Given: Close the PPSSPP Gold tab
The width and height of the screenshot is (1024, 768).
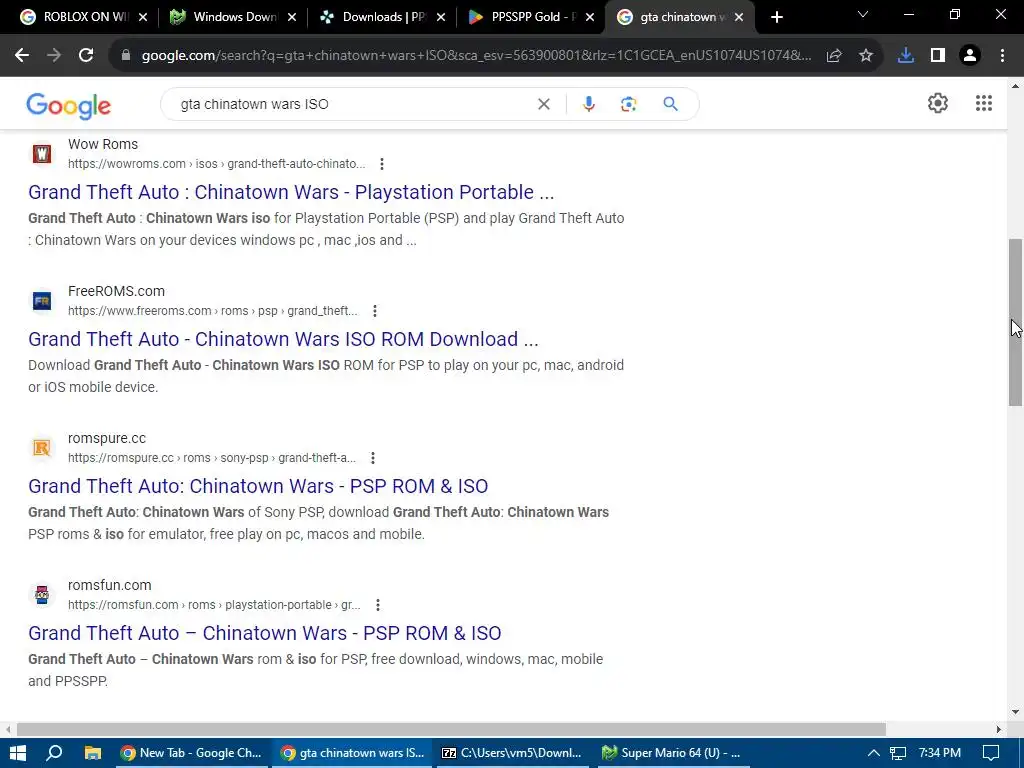Looking at the screenshot, I should pos(590,17).
